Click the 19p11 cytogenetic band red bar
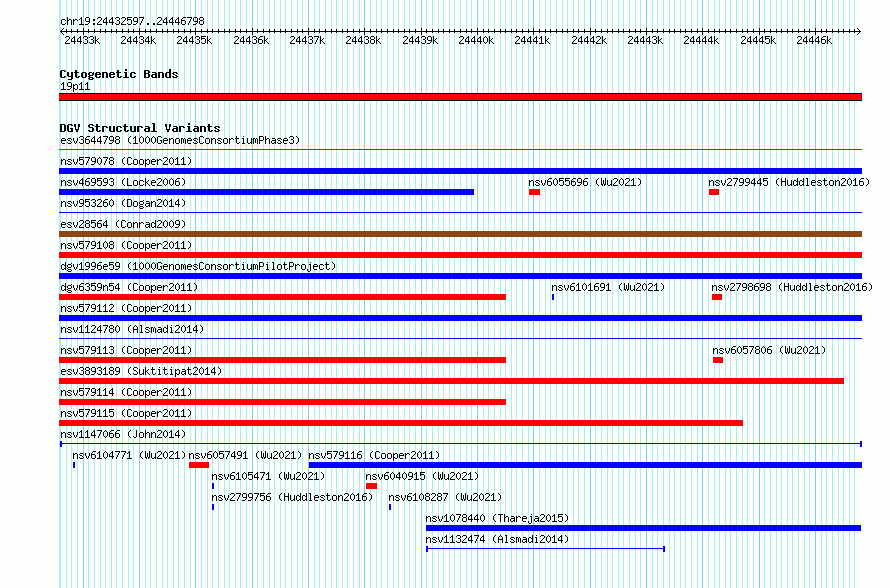 [460, 97]
